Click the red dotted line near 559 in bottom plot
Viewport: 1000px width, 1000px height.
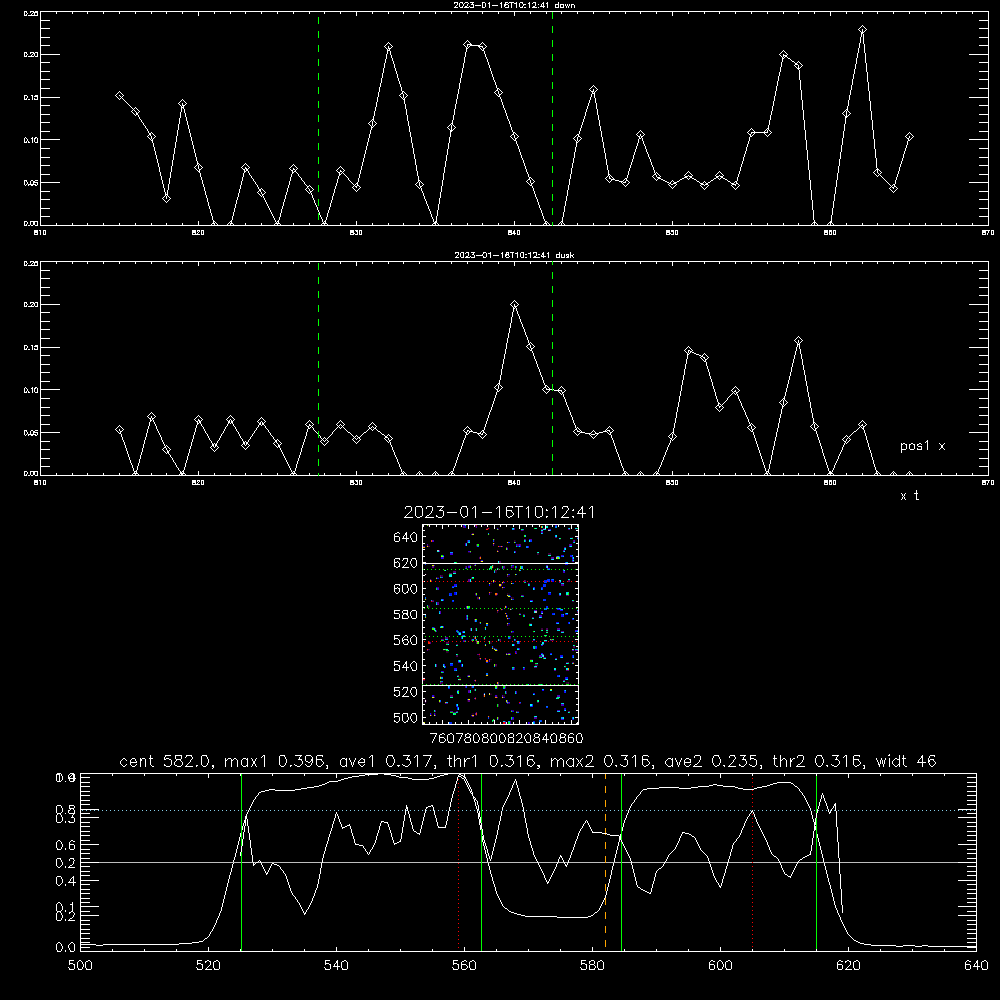459,861
